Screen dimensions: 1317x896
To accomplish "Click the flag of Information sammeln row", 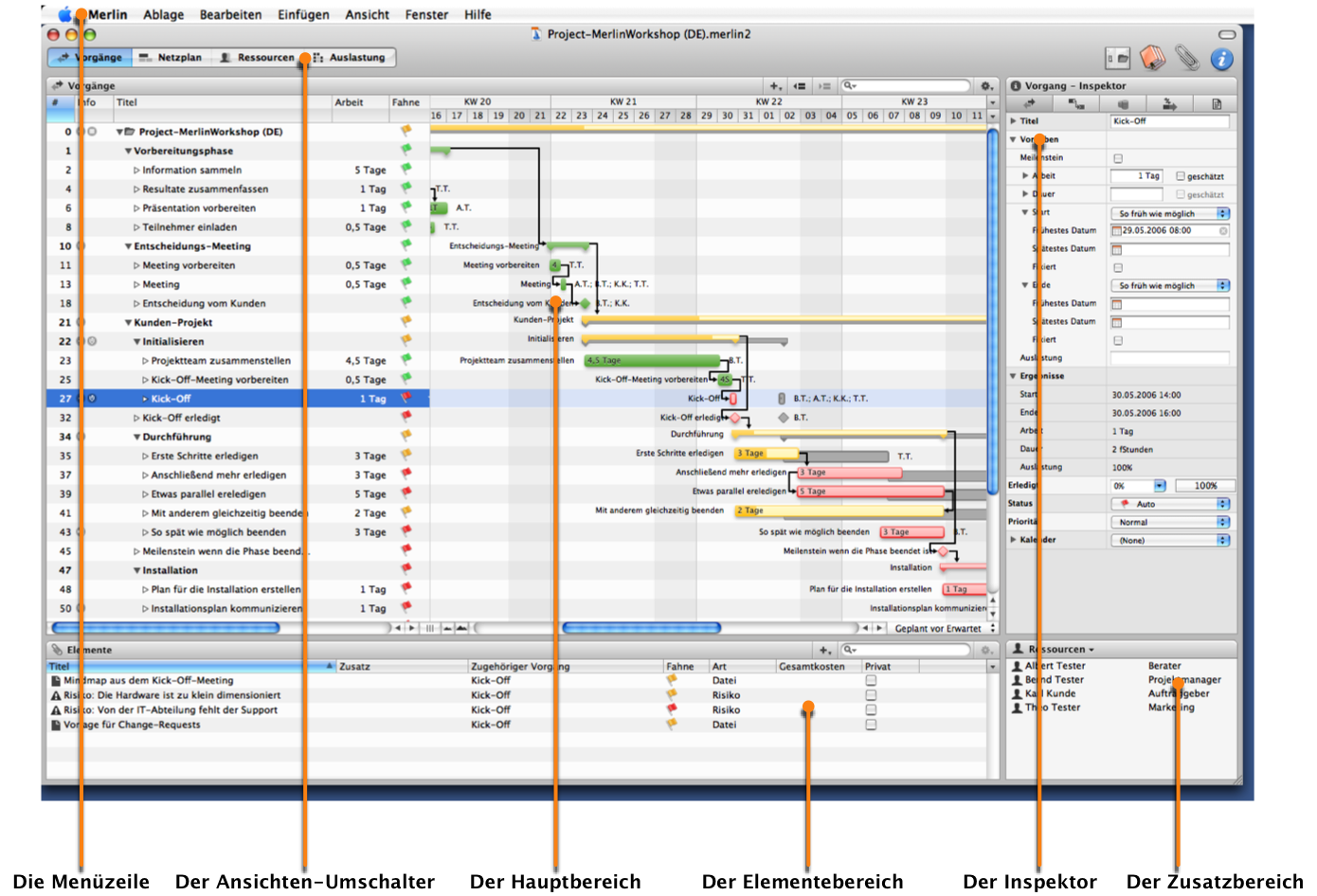I will pos(406,170).
